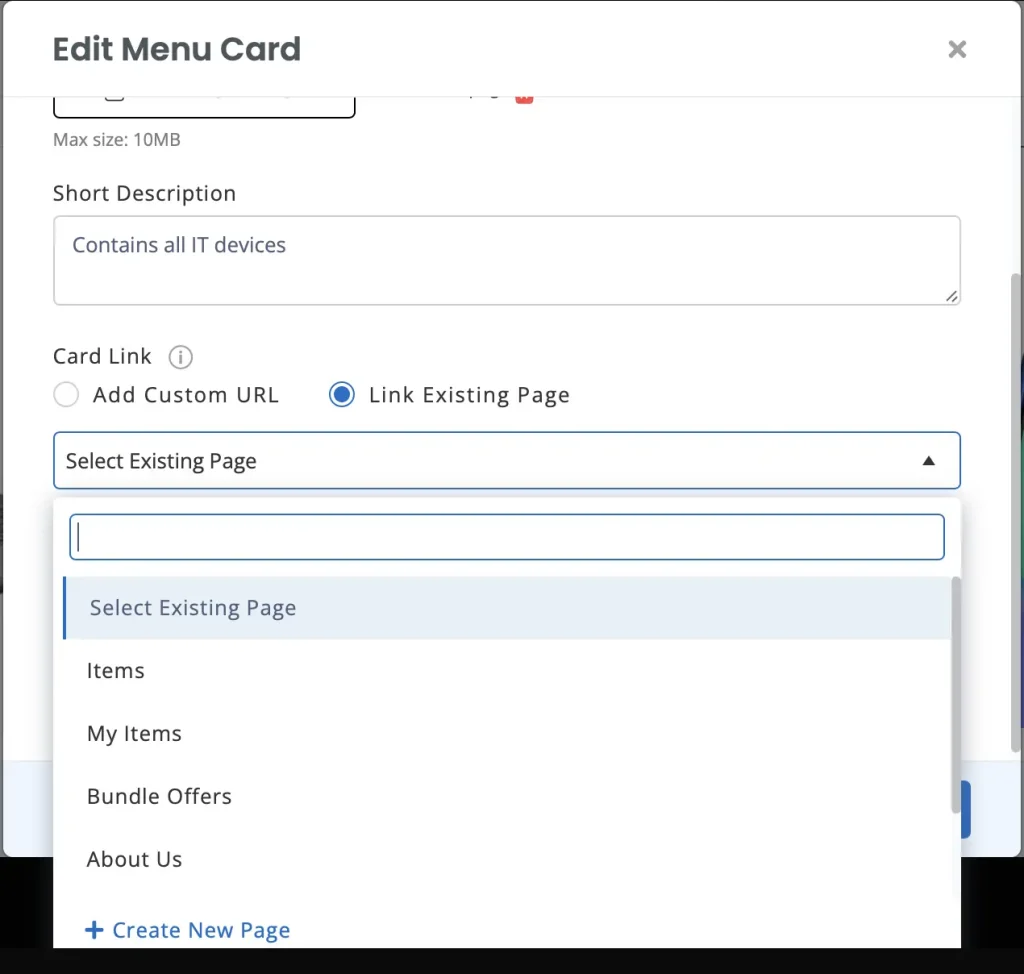
Task: Choose the About Us page option
Action: point(507,858)
